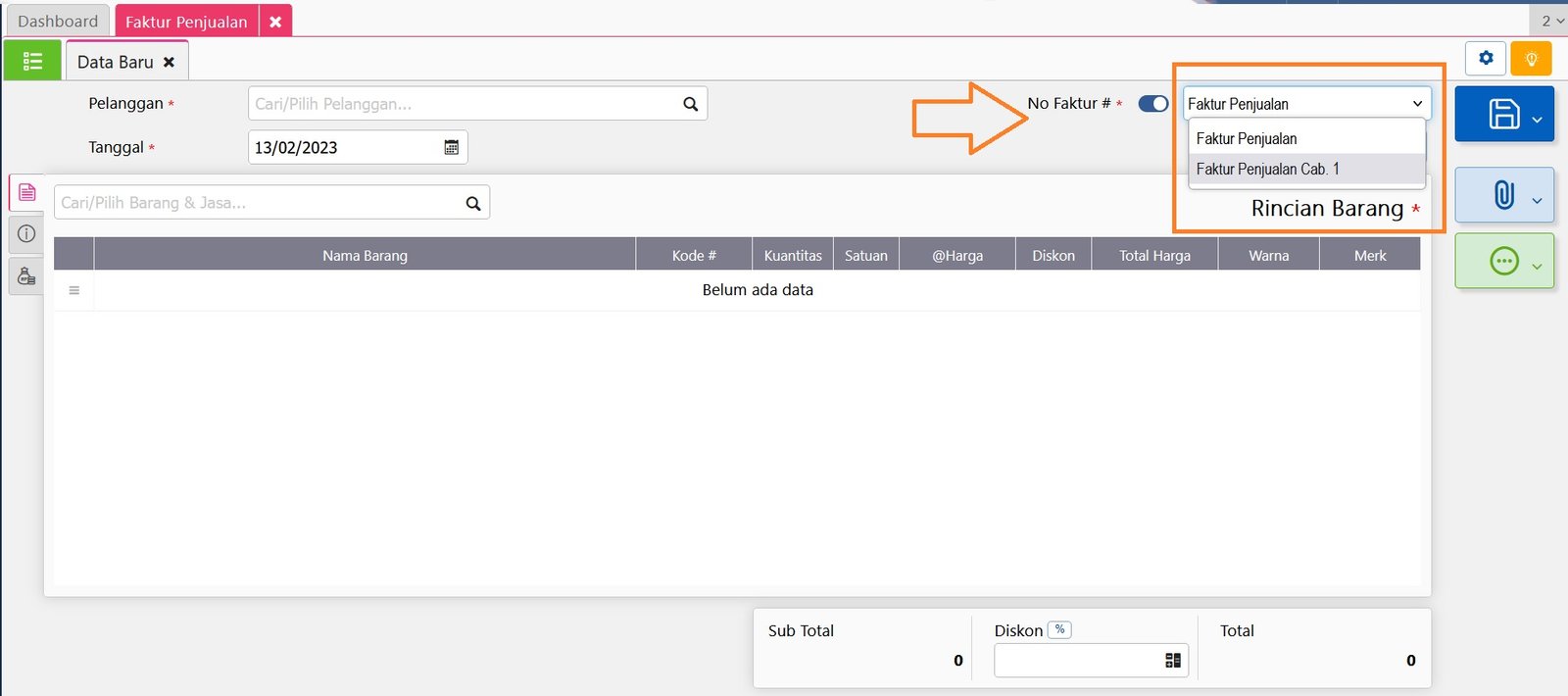
Task: Click the Cari/Pilih Barang & Jasa field
Action: coord(260,203)
